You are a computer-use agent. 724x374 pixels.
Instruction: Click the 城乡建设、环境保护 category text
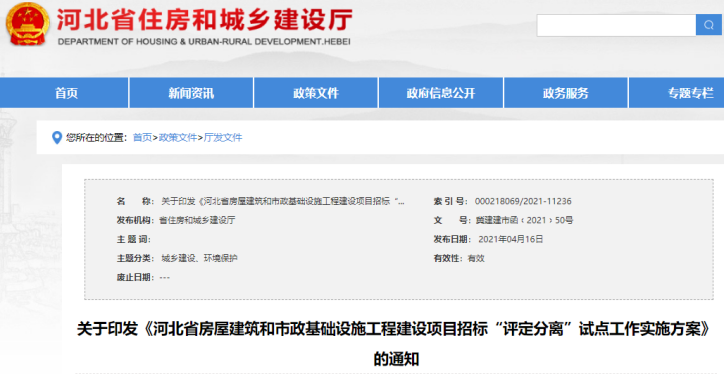199,258
